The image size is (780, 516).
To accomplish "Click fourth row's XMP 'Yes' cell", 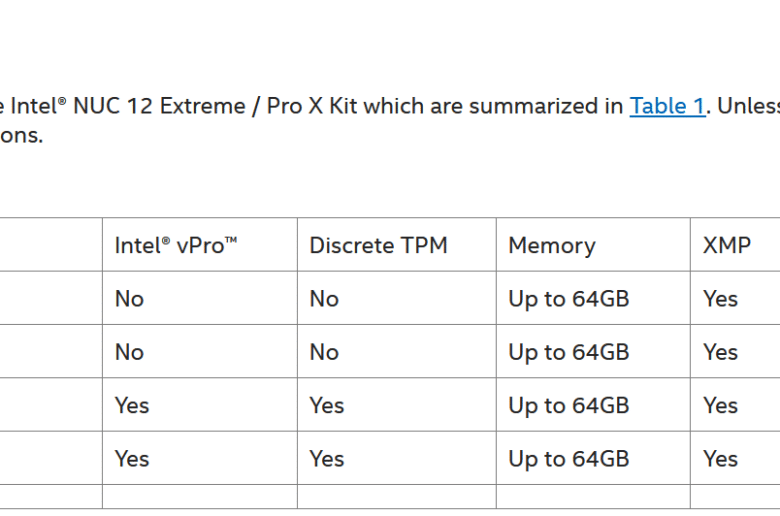I will pyautogui.click(x=735, y=458).
